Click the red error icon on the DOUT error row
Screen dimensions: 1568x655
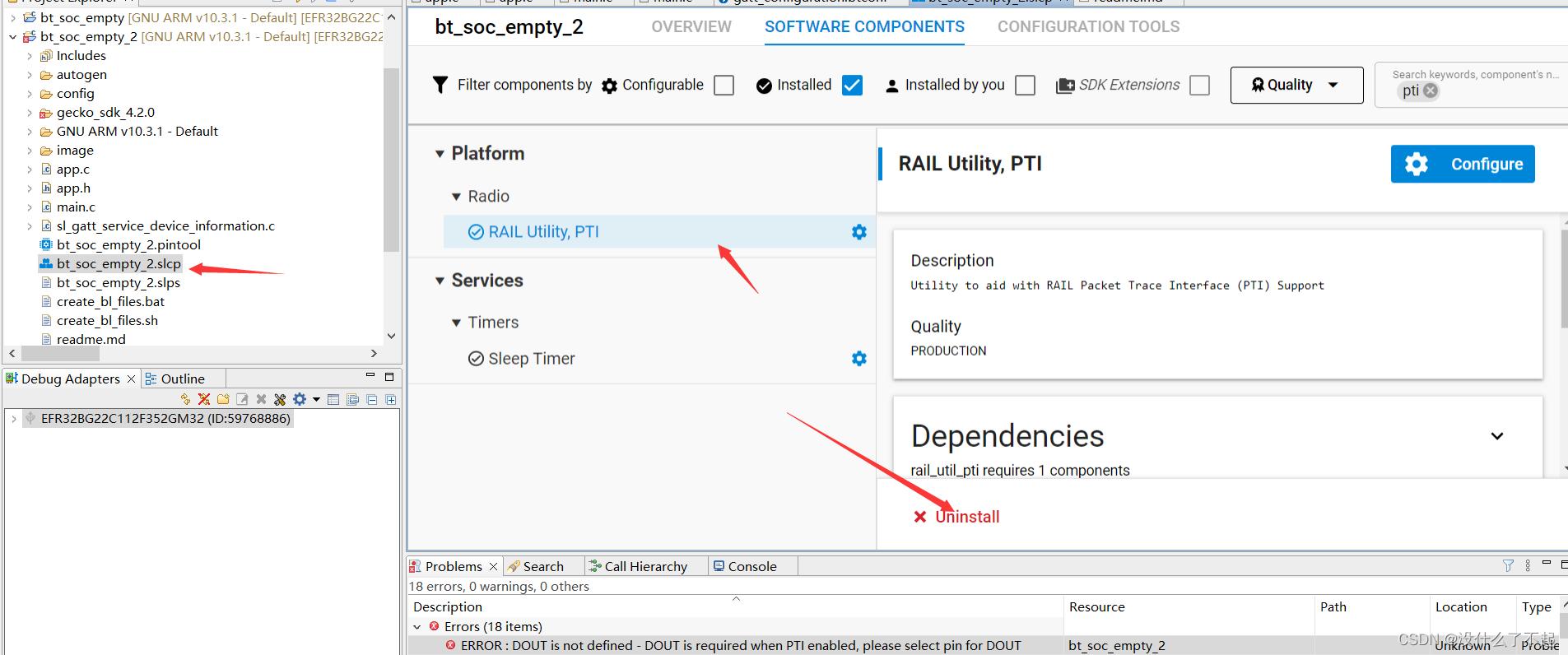pyautogui.click(x=451, y=645)
